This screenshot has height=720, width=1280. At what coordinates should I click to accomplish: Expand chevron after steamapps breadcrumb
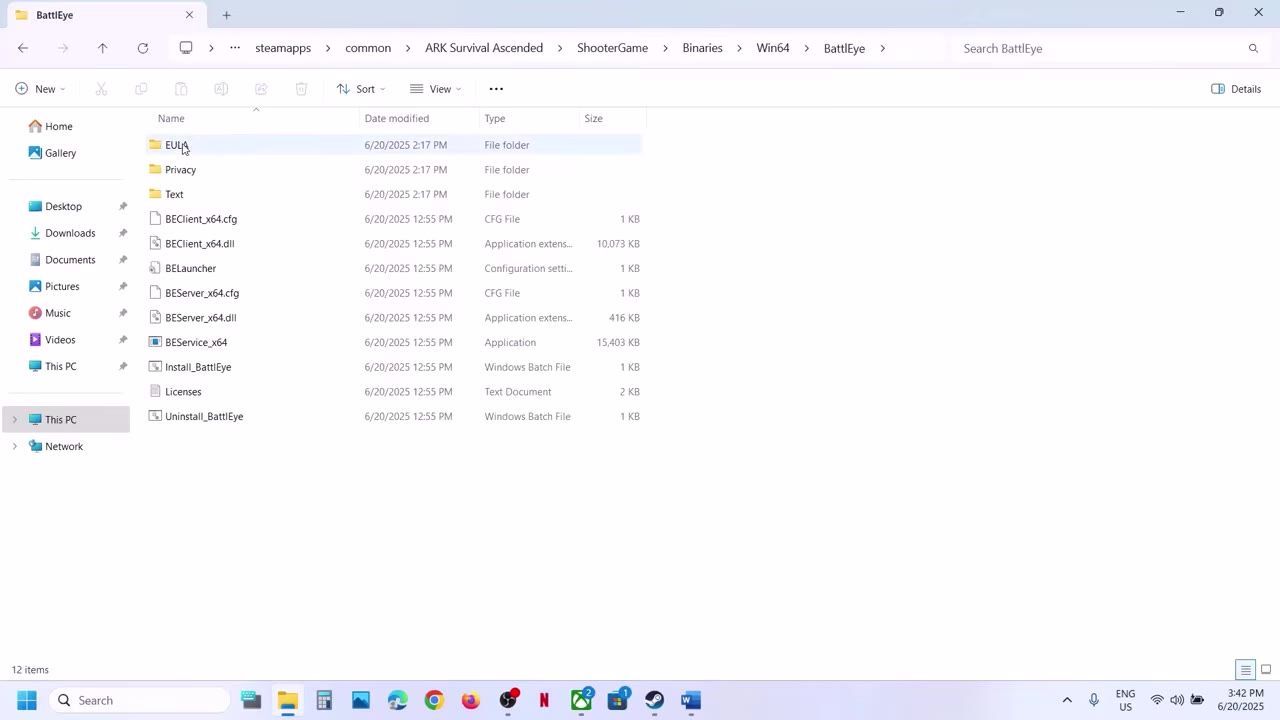[328, 48]
